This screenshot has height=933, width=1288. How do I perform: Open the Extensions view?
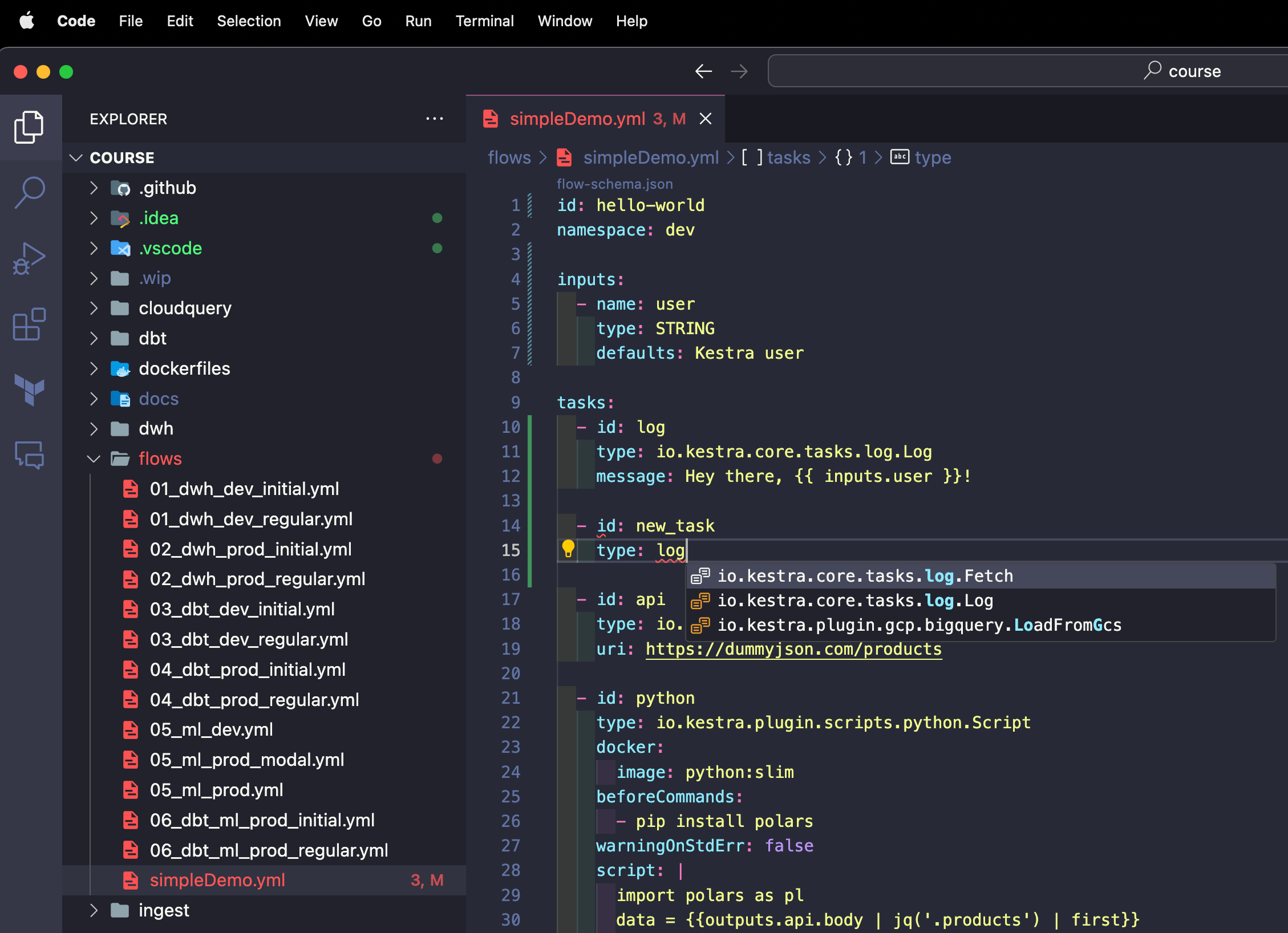click(x=29, y=324)
